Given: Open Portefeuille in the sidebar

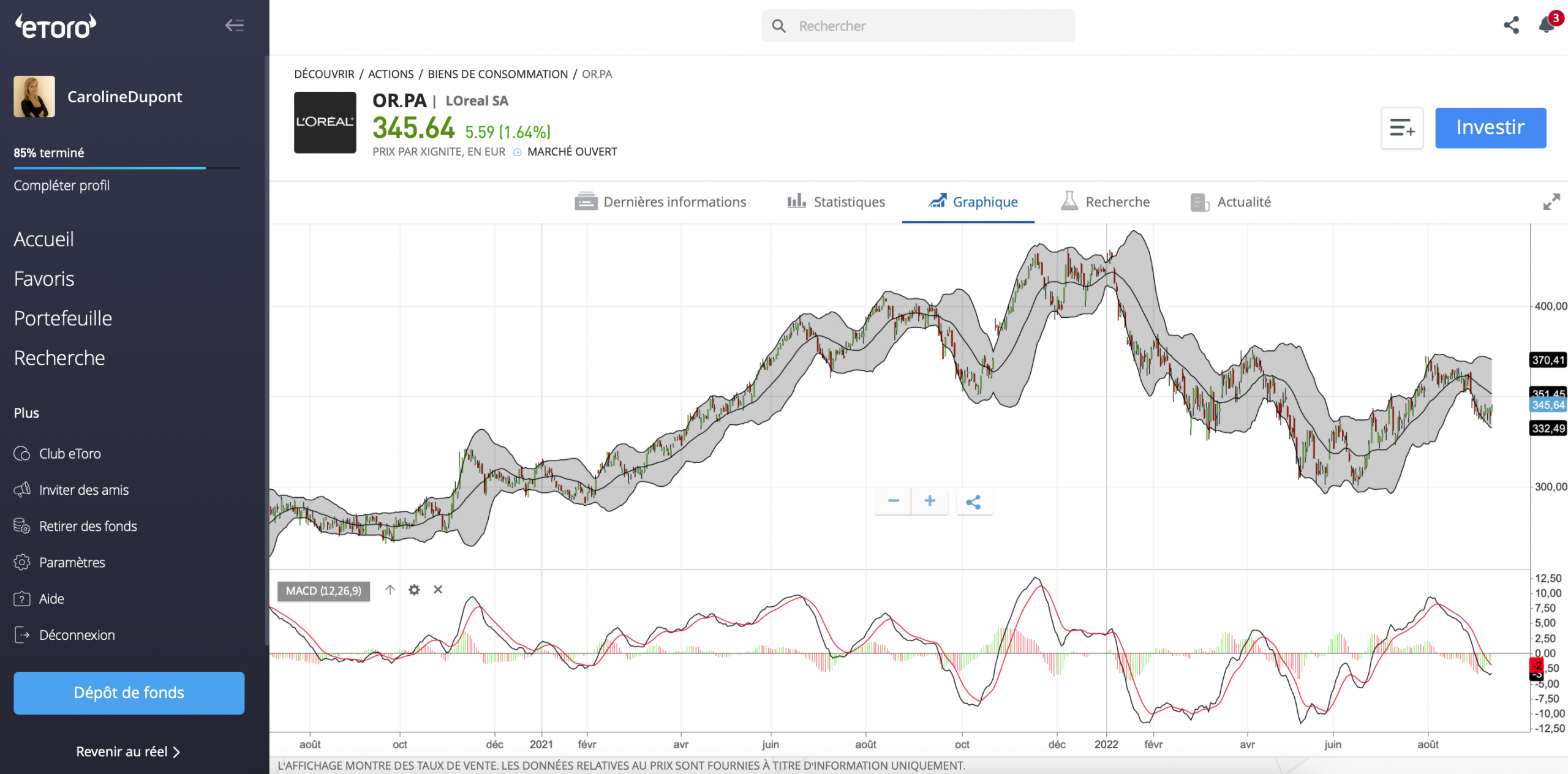Looking at the screenshot, I should [x=63, y=318].
